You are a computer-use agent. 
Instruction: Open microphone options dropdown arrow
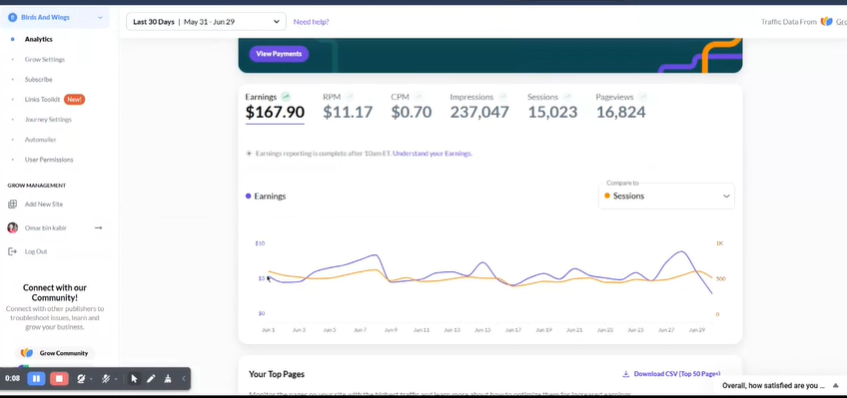(x=116, y=379)
